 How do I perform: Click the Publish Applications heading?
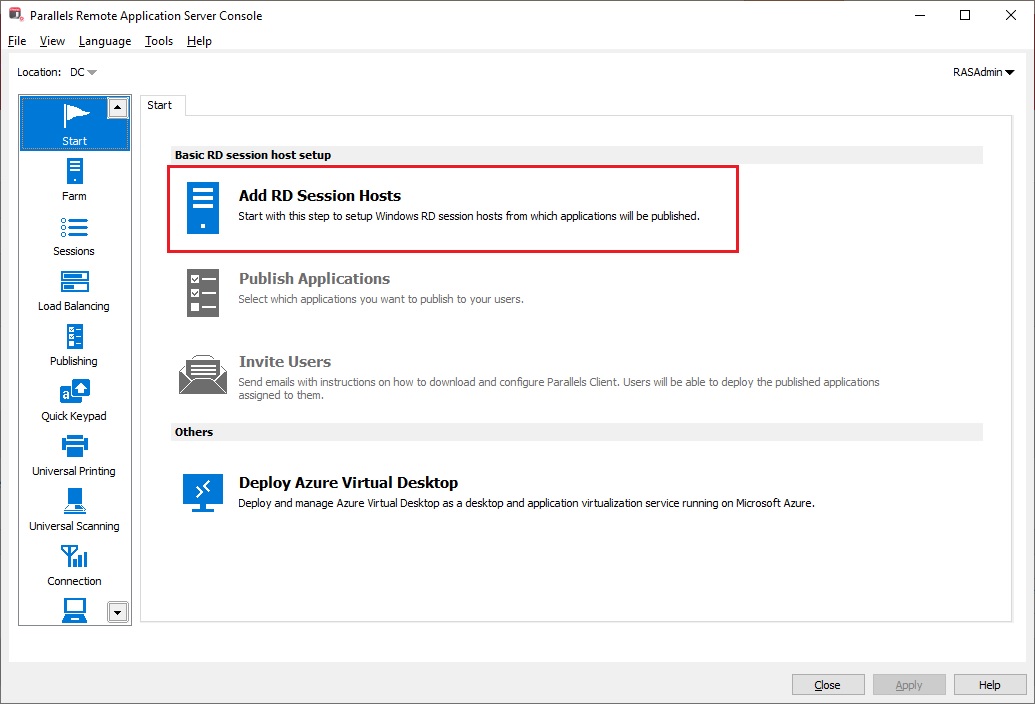(x=314, y=278)
